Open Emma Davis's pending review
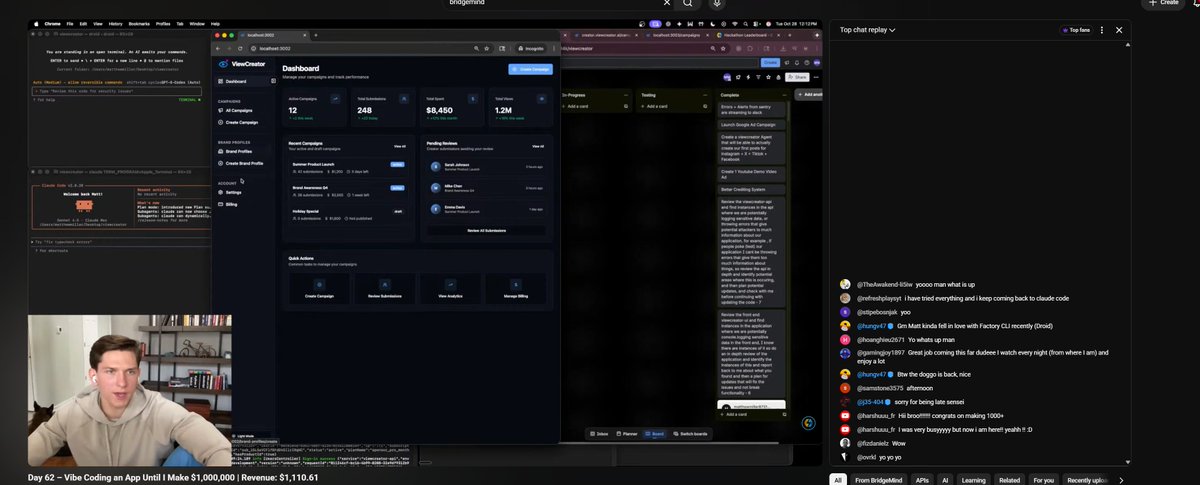Viewport: 1200px width, 485px height. point(486,209)
